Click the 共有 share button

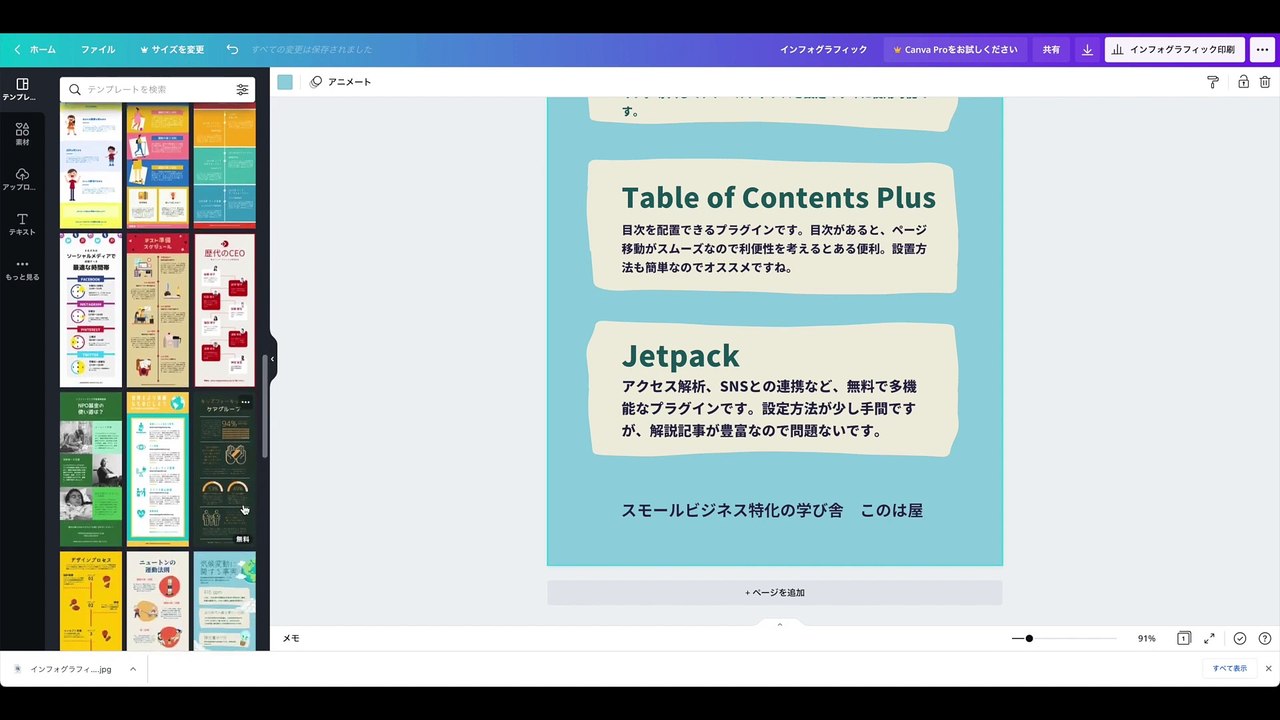point(1051,50)
